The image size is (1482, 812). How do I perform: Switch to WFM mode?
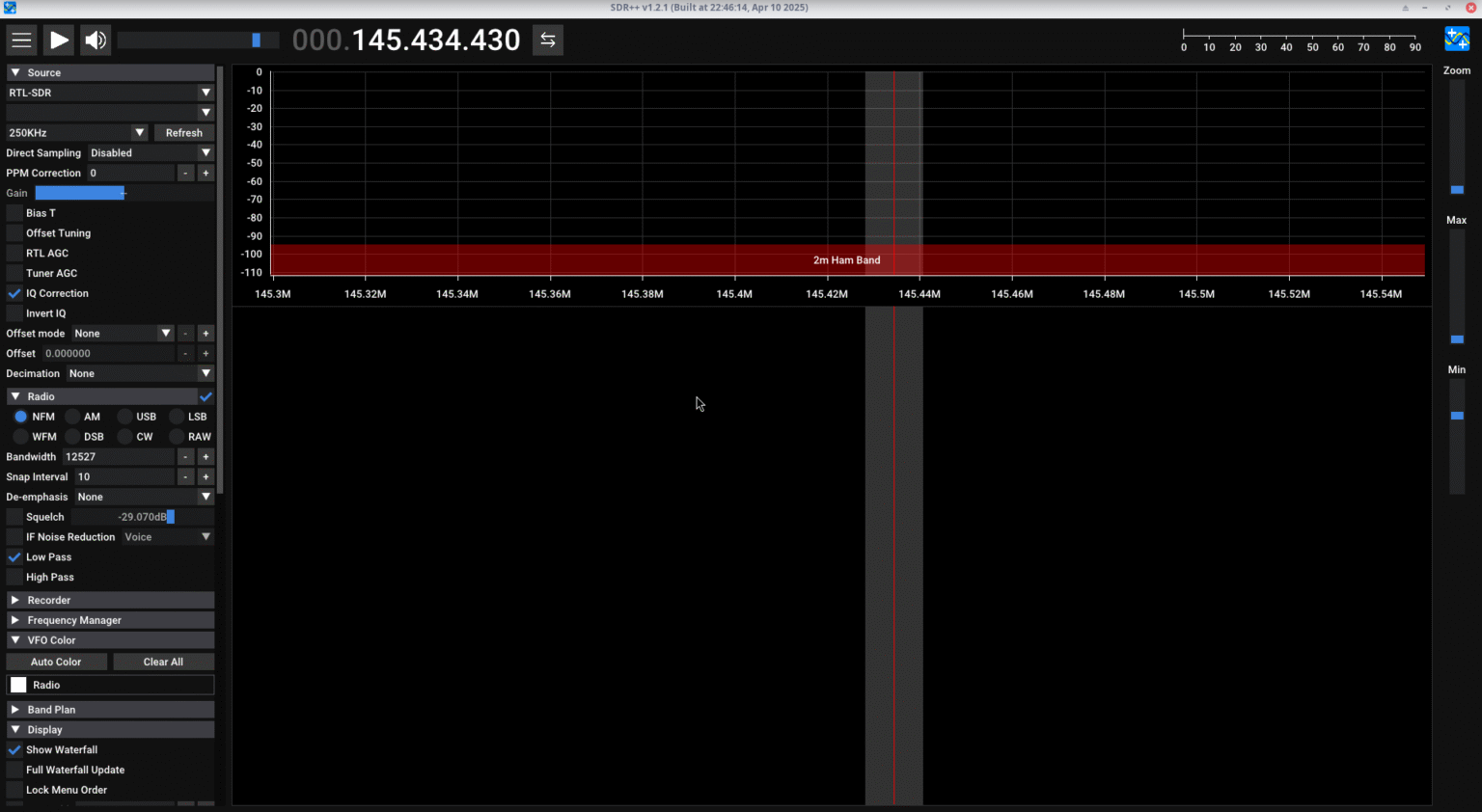pyautogui.click(x=21, y=436)
